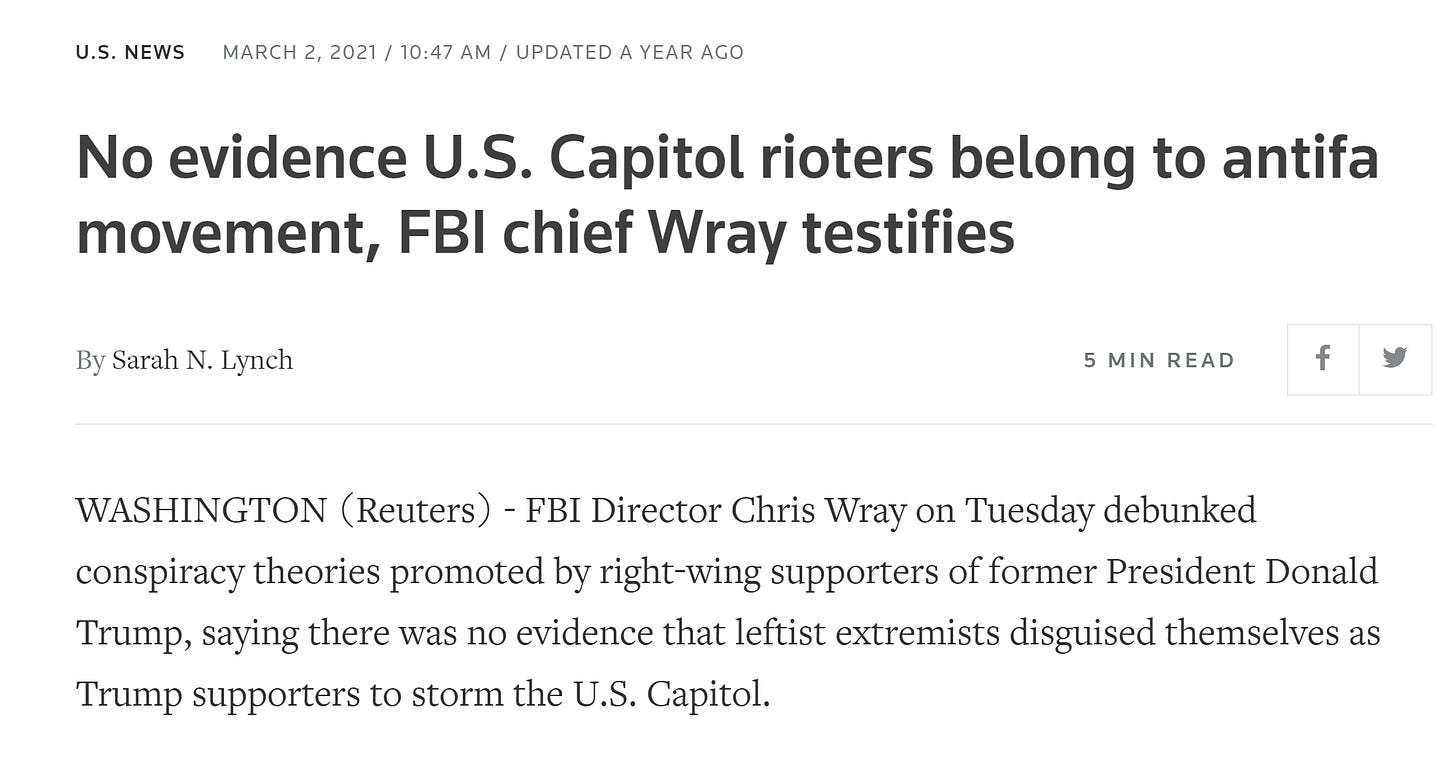This screenshot has height=758, width=1456.
Task: Click the March 2, 2021 publish date
Action: click(x=300, y=52)
